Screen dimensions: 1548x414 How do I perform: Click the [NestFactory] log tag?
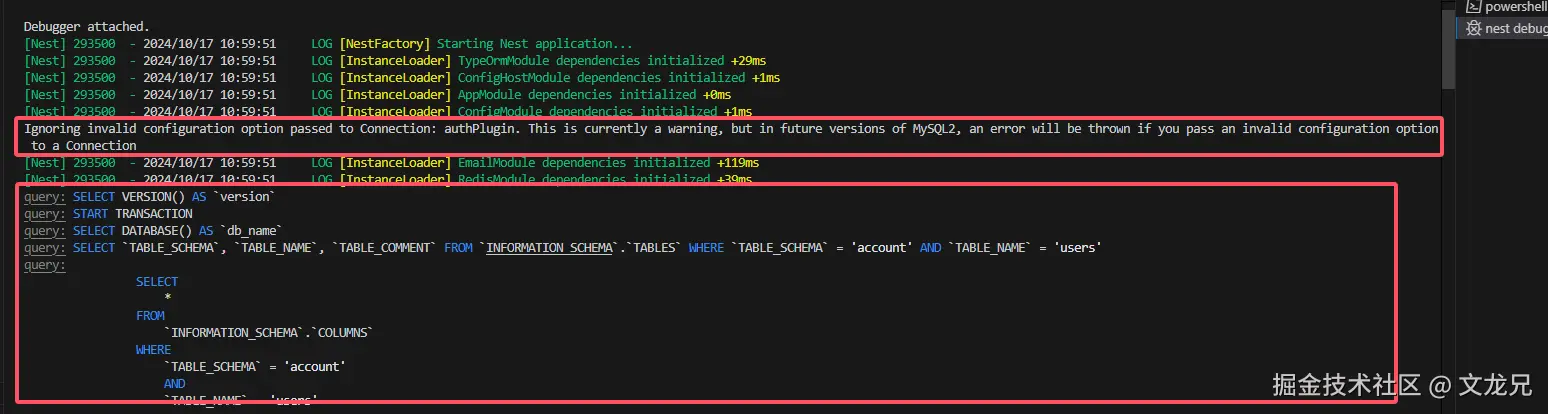click(385, 44)
